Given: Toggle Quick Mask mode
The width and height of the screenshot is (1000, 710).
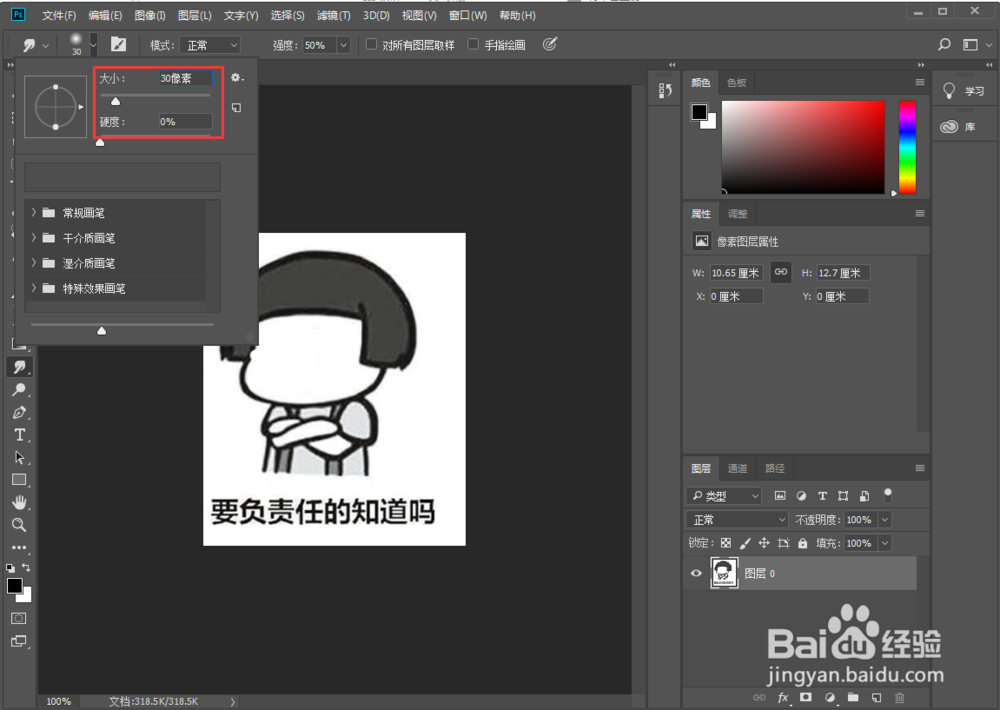Looking at the screenshot, I should 18,618.
